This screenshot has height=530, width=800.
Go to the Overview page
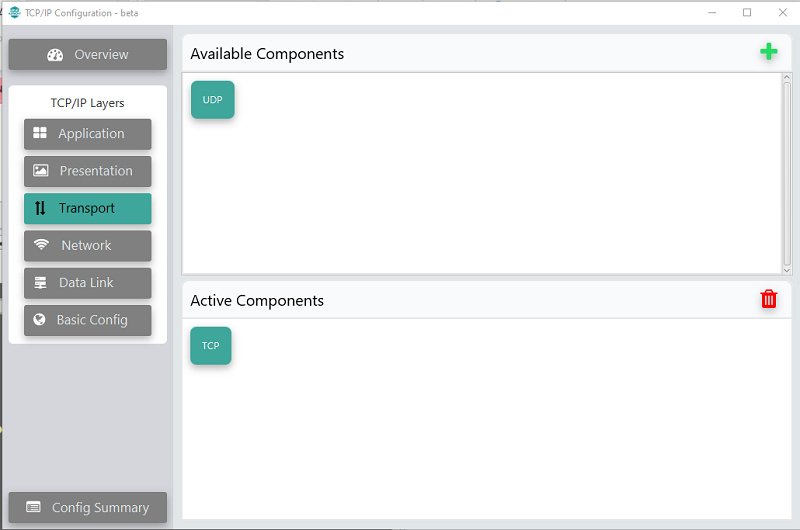[x=88, y=54]
